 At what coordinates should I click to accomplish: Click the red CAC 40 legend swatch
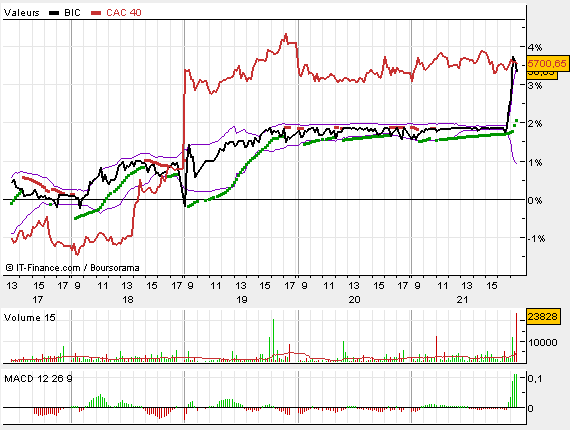[96, 13]
